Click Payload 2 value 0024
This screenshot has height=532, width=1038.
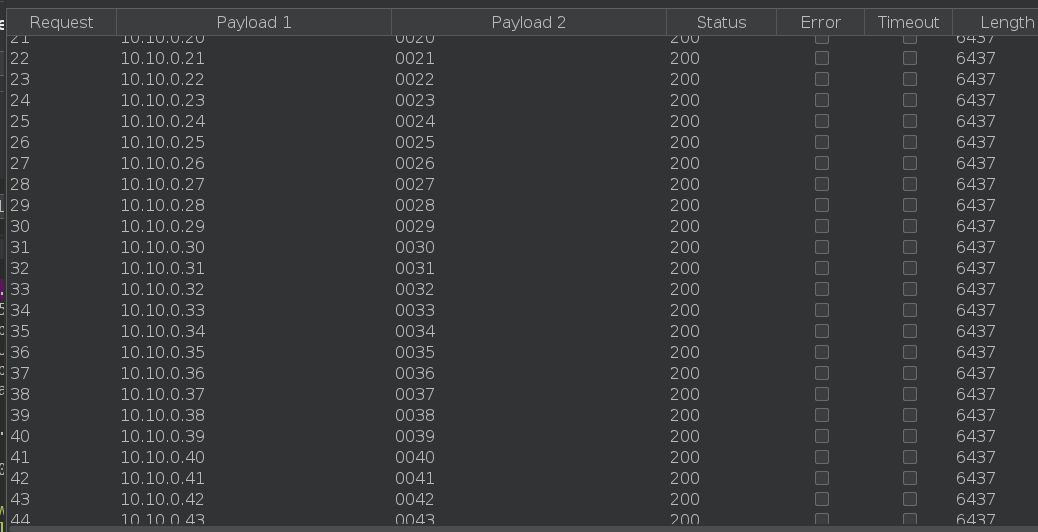click(414, 121)
